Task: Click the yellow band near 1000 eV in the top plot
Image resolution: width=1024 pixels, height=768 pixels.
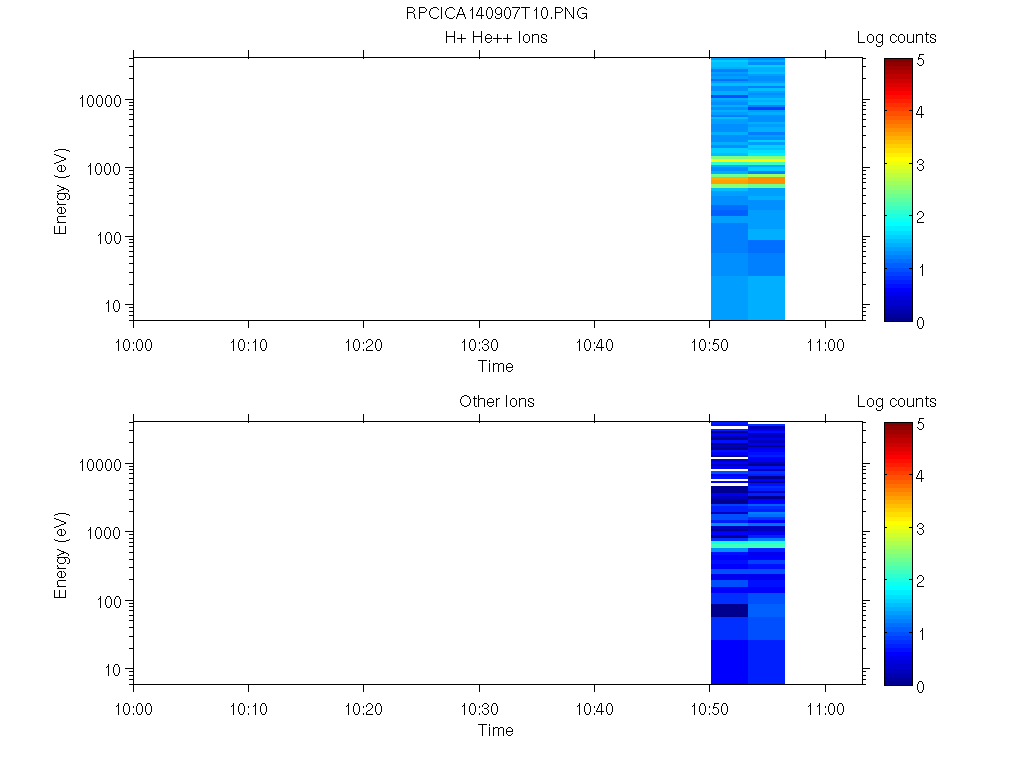Action: point(748,159)
